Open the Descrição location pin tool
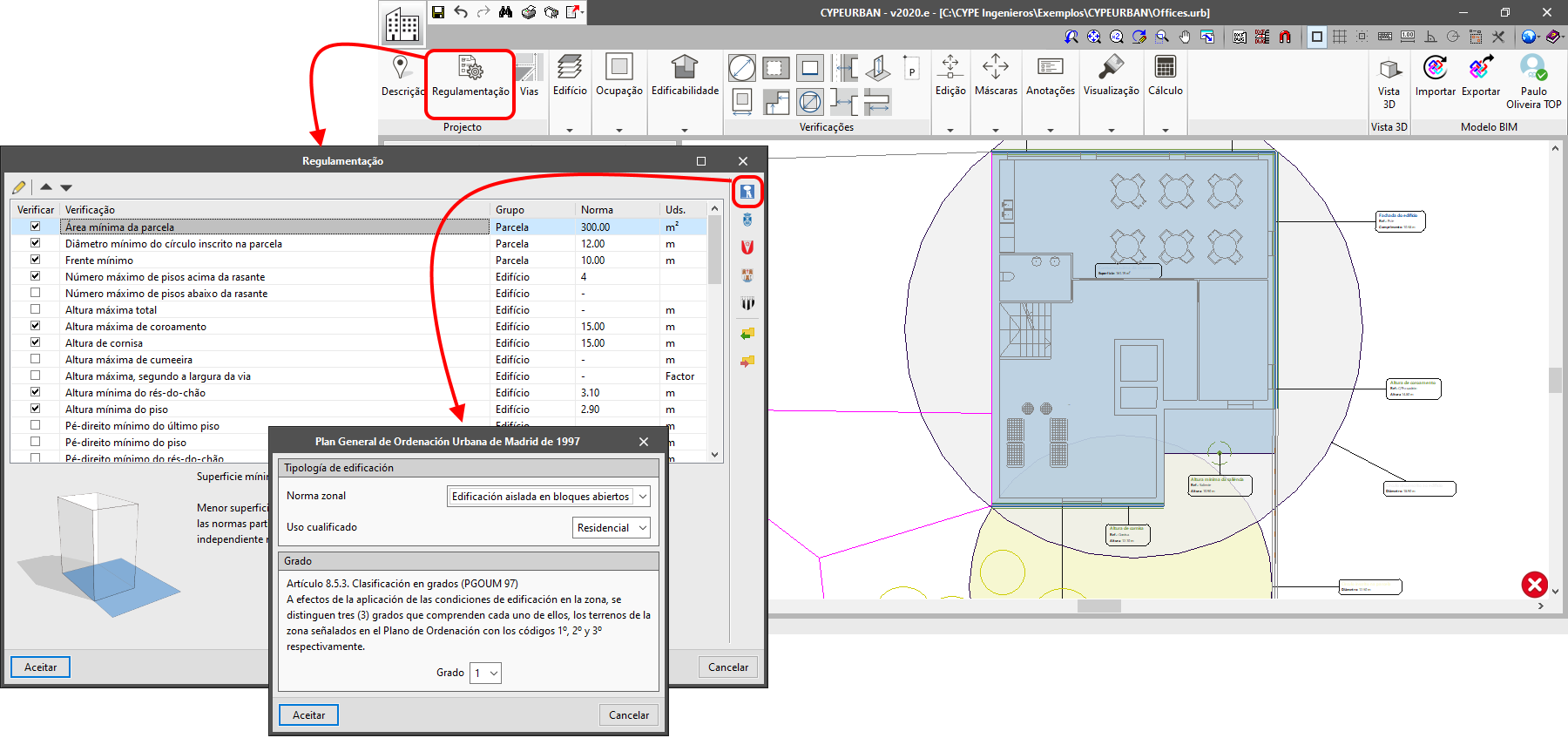This screenshot has width=1568, height=738. pos(402,77)
